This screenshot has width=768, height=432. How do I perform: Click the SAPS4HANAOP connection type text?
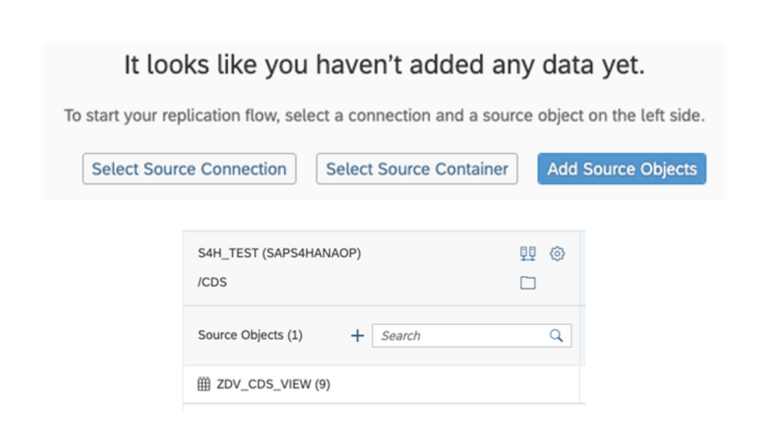click(x=312, y=253)
